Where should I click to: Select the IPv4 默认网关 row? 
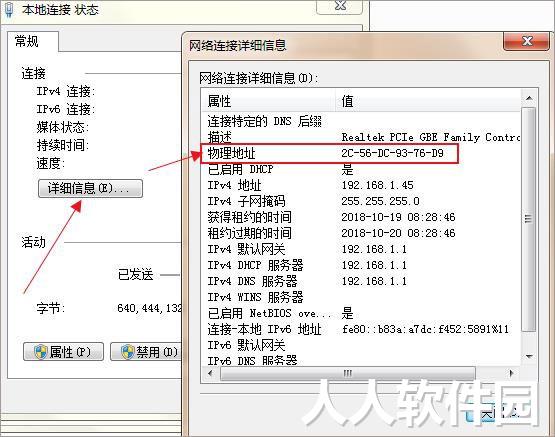point(361,249)
